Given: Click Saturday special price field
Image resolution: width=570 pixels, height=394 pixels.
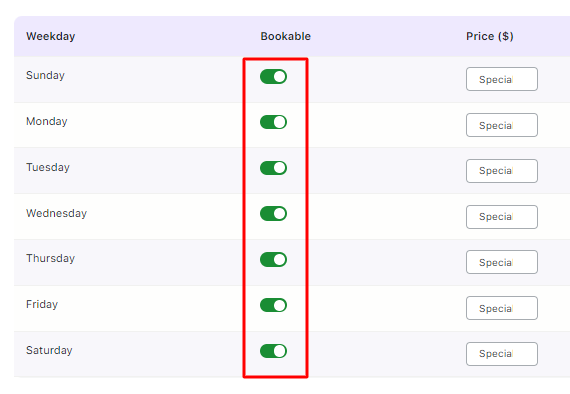Looking at the screenshot, I should 502,354.
